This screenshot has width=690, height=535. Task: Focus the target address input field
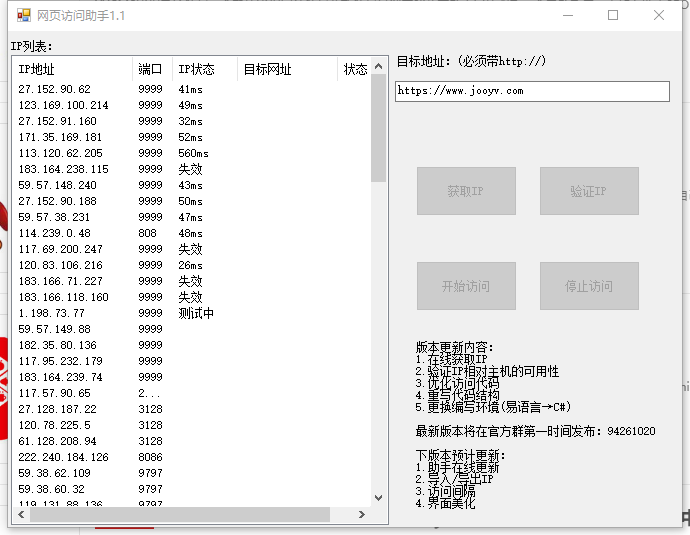[x=532, y=91]
